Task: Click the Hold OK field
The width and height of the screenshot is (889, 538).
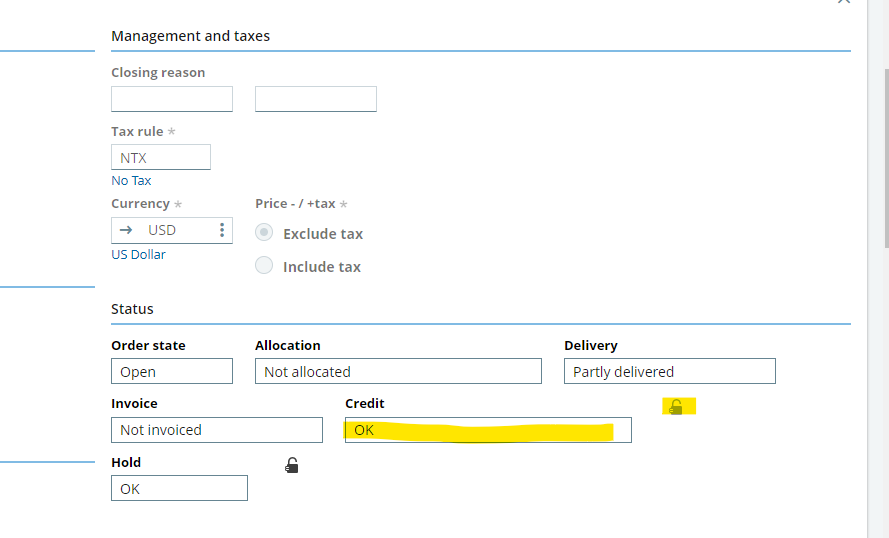Action: coord(179,488)
